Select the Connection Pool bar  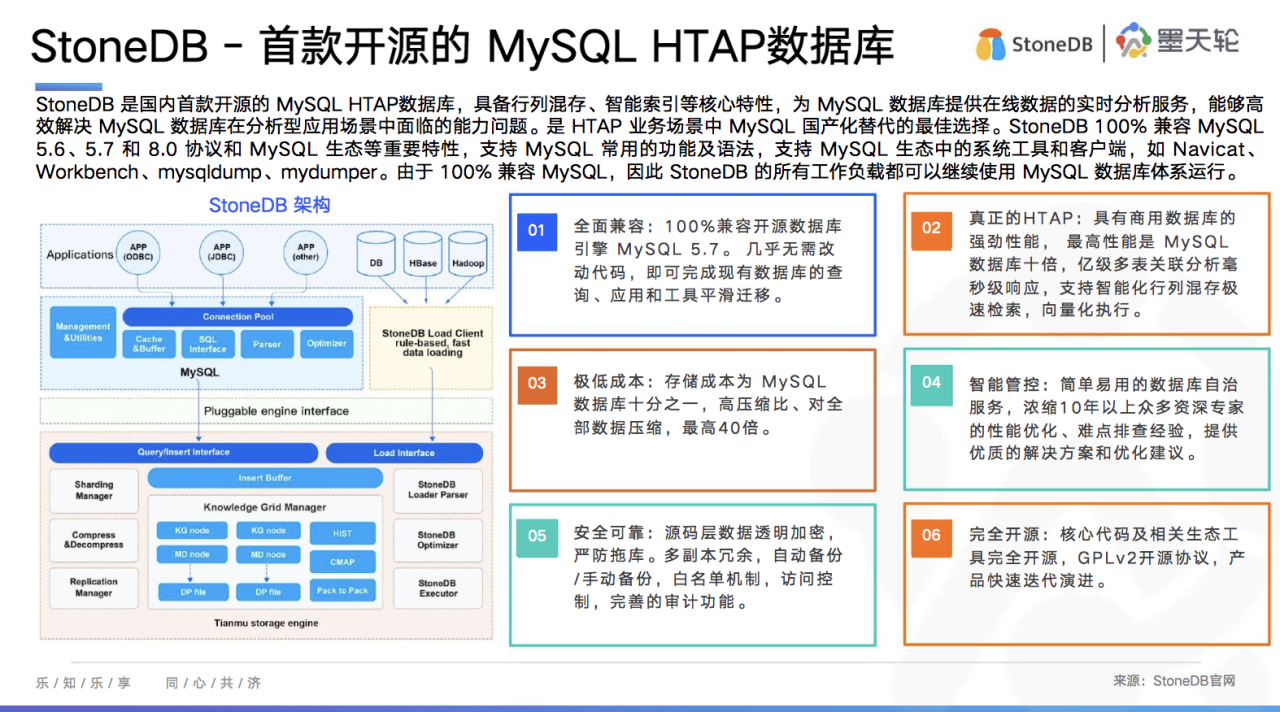238,317
